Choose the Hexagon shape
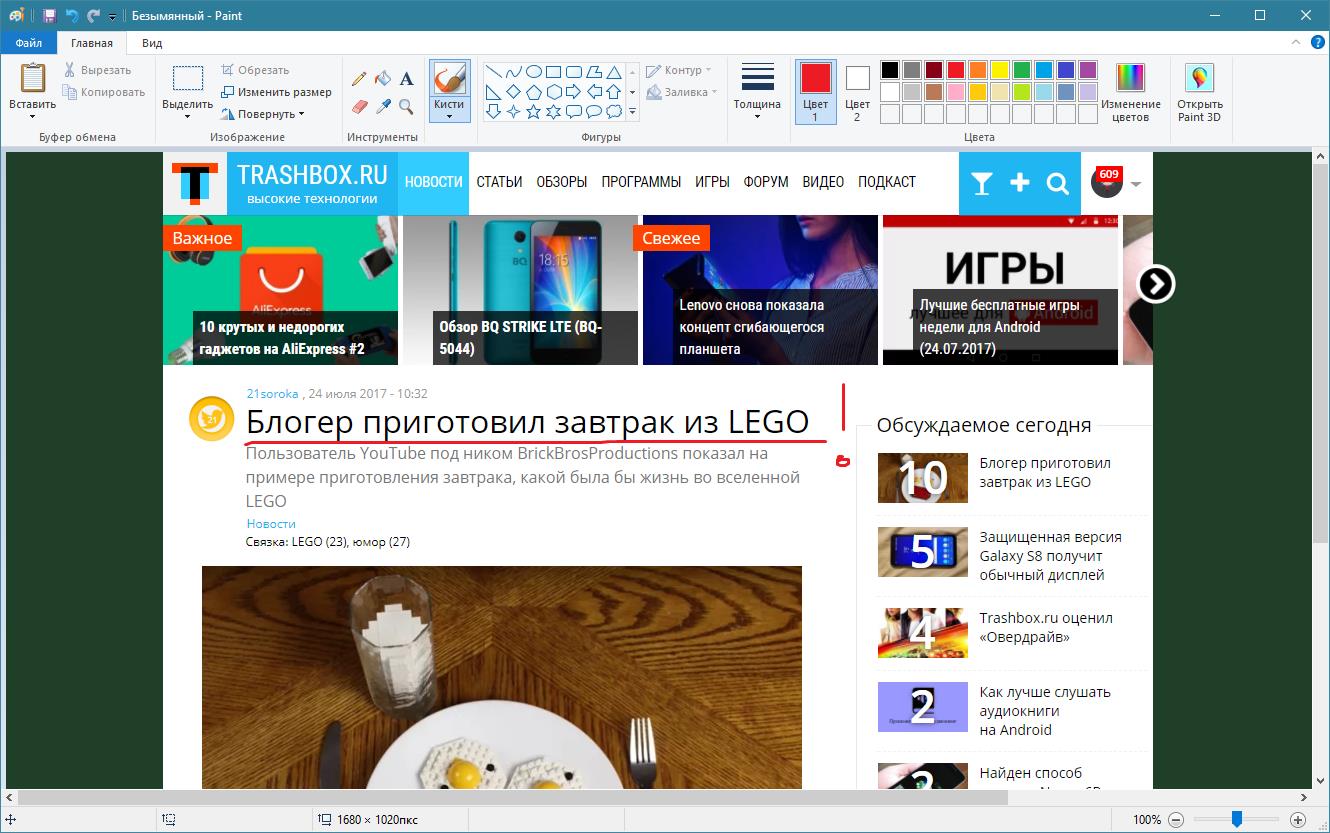This screenshot has height=833, width=1330. (x=554, y=92)
